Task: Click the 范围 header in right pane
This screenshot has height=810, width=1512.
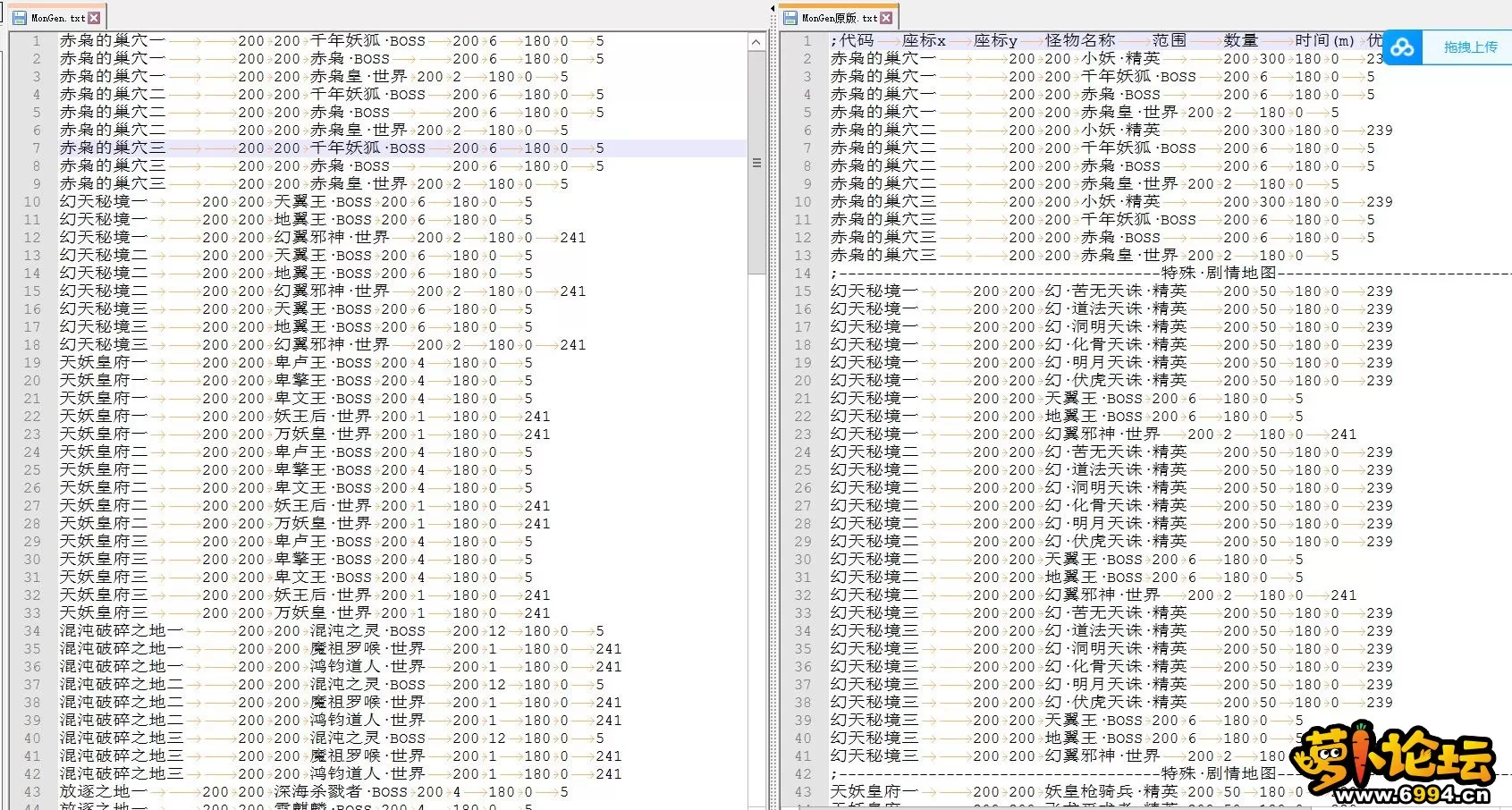Action: [1170, 41]
